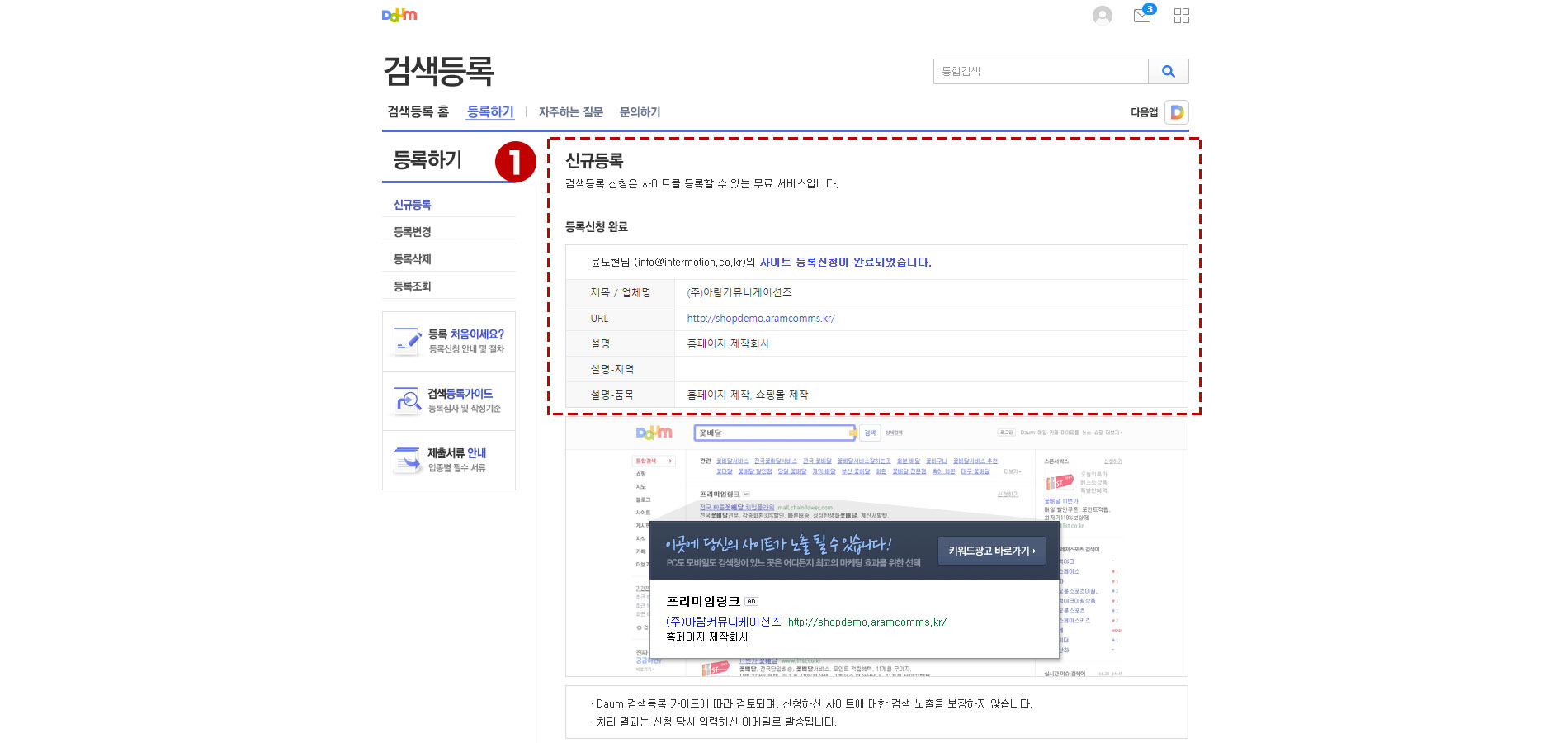1568x743 pixels.
Task: Click the magnifier icon beside 검색등록가이드
Action: pos(408,400)
